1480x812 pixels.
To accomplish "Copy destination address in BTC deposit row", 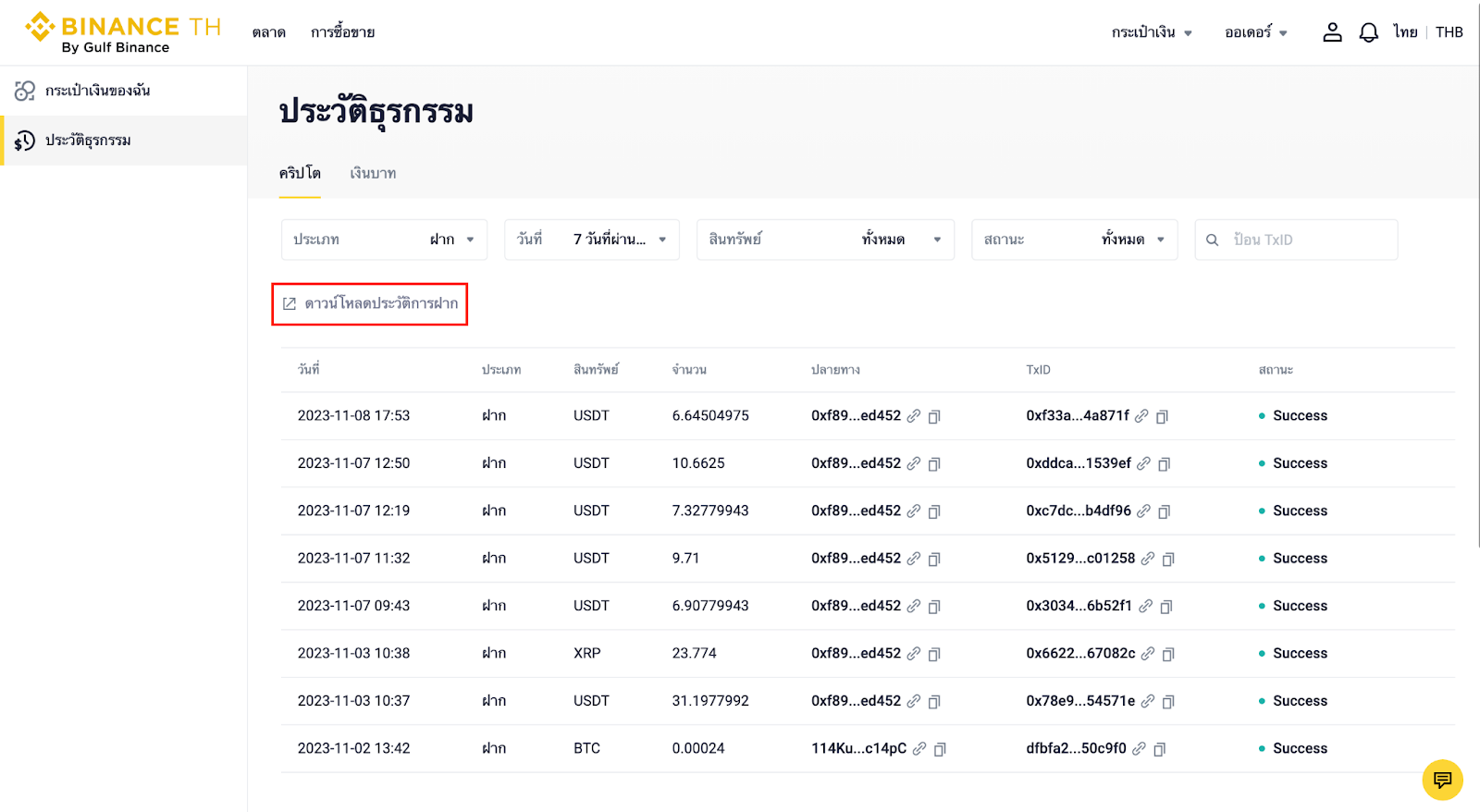I will pos(940,749).
